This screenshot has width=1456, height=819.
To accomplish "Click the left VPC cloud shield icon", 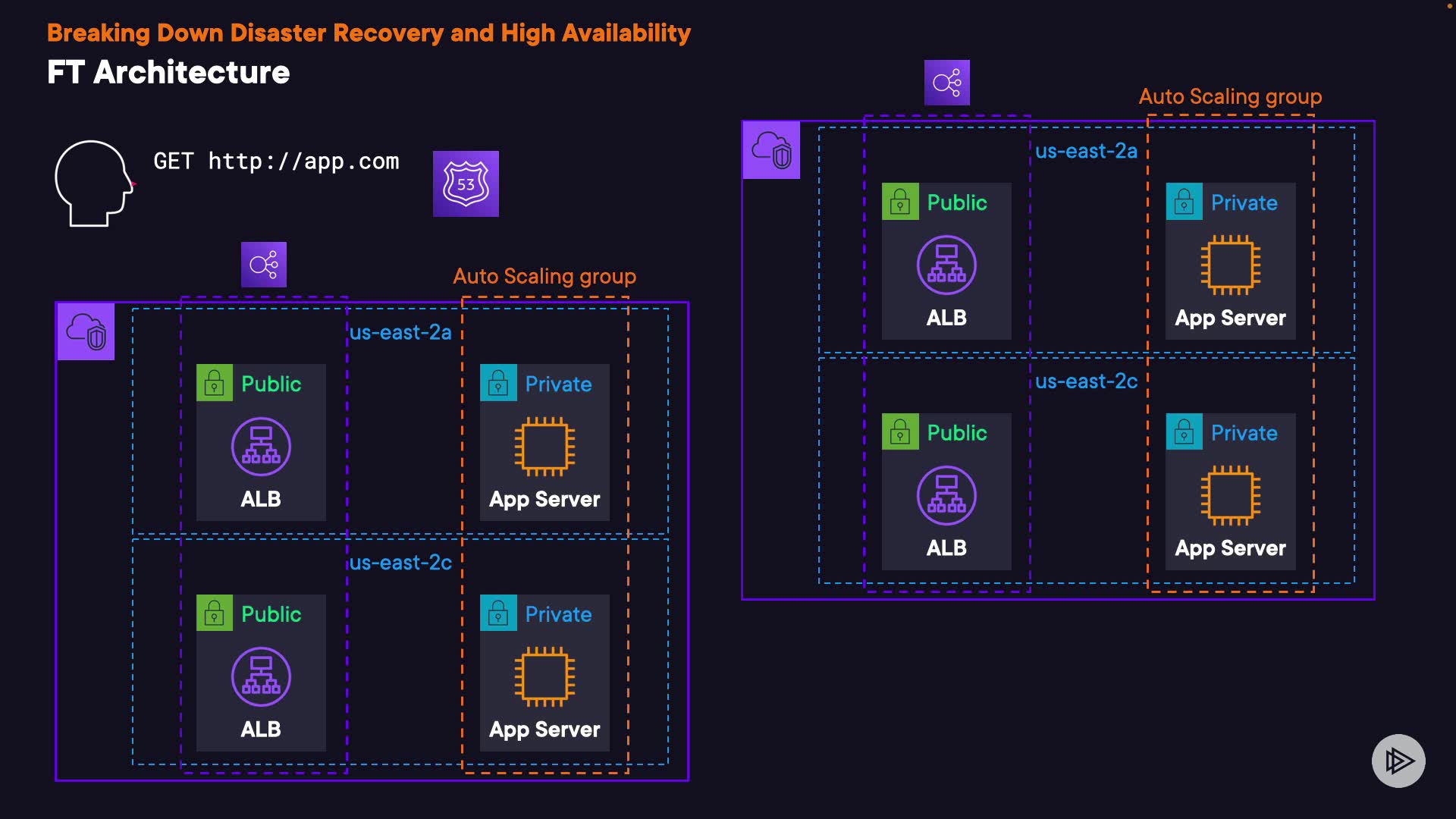I will pyautogui.click(x=86, y=331).
